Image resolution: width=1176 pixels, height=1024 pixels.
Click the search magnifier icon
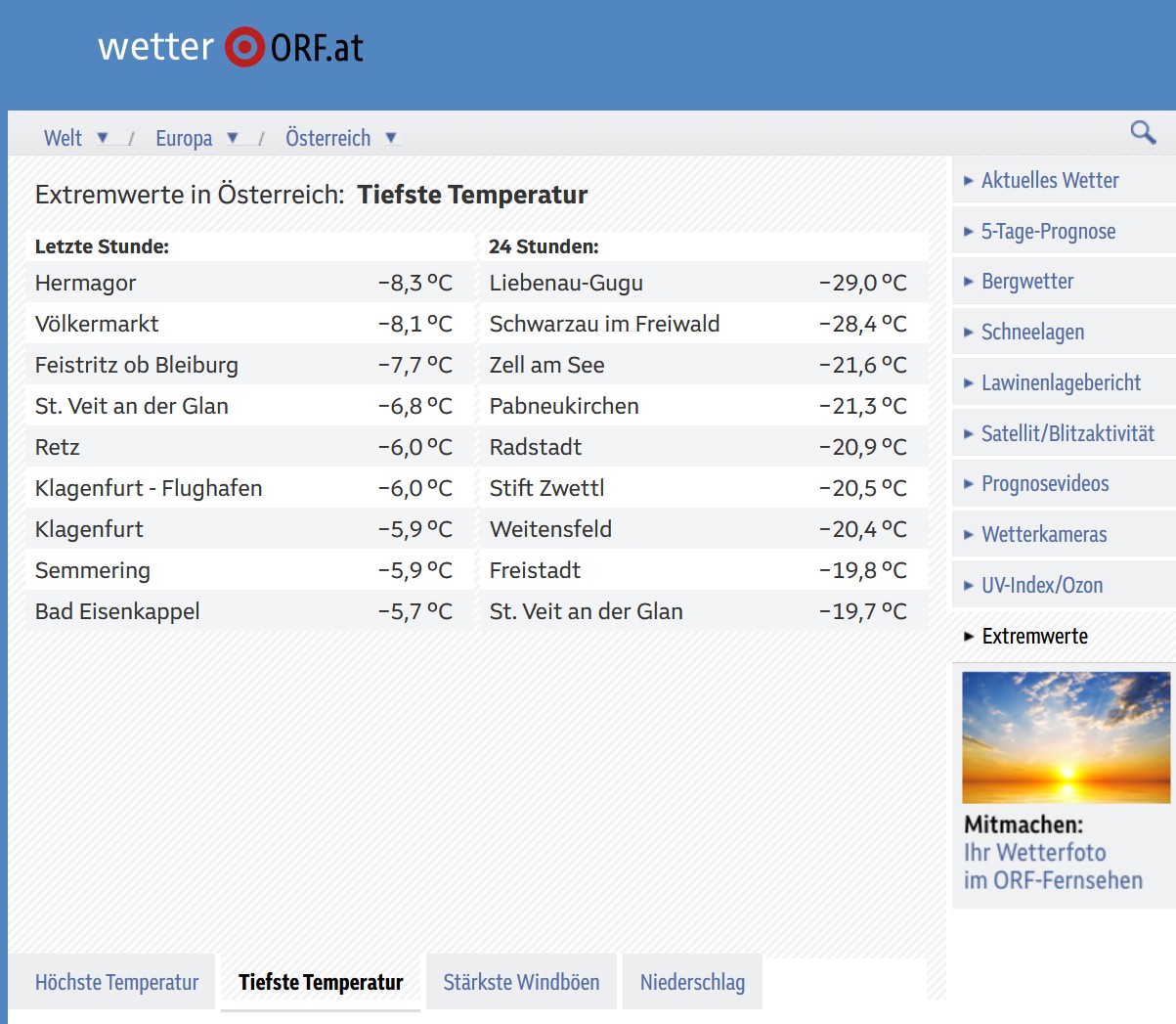1142,130
